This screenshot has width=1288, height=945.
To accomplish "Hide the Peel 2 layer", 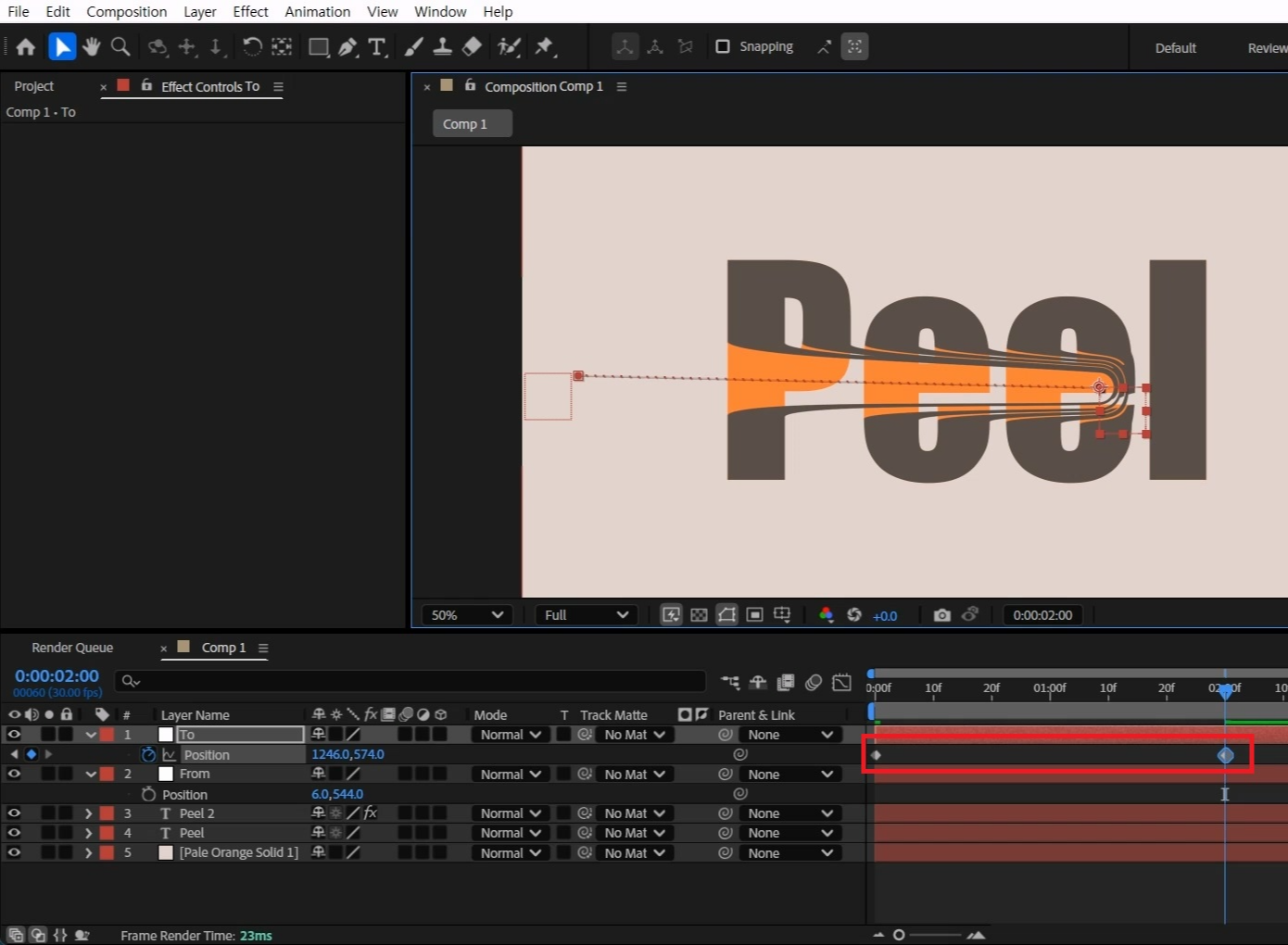I will (14, 813).
